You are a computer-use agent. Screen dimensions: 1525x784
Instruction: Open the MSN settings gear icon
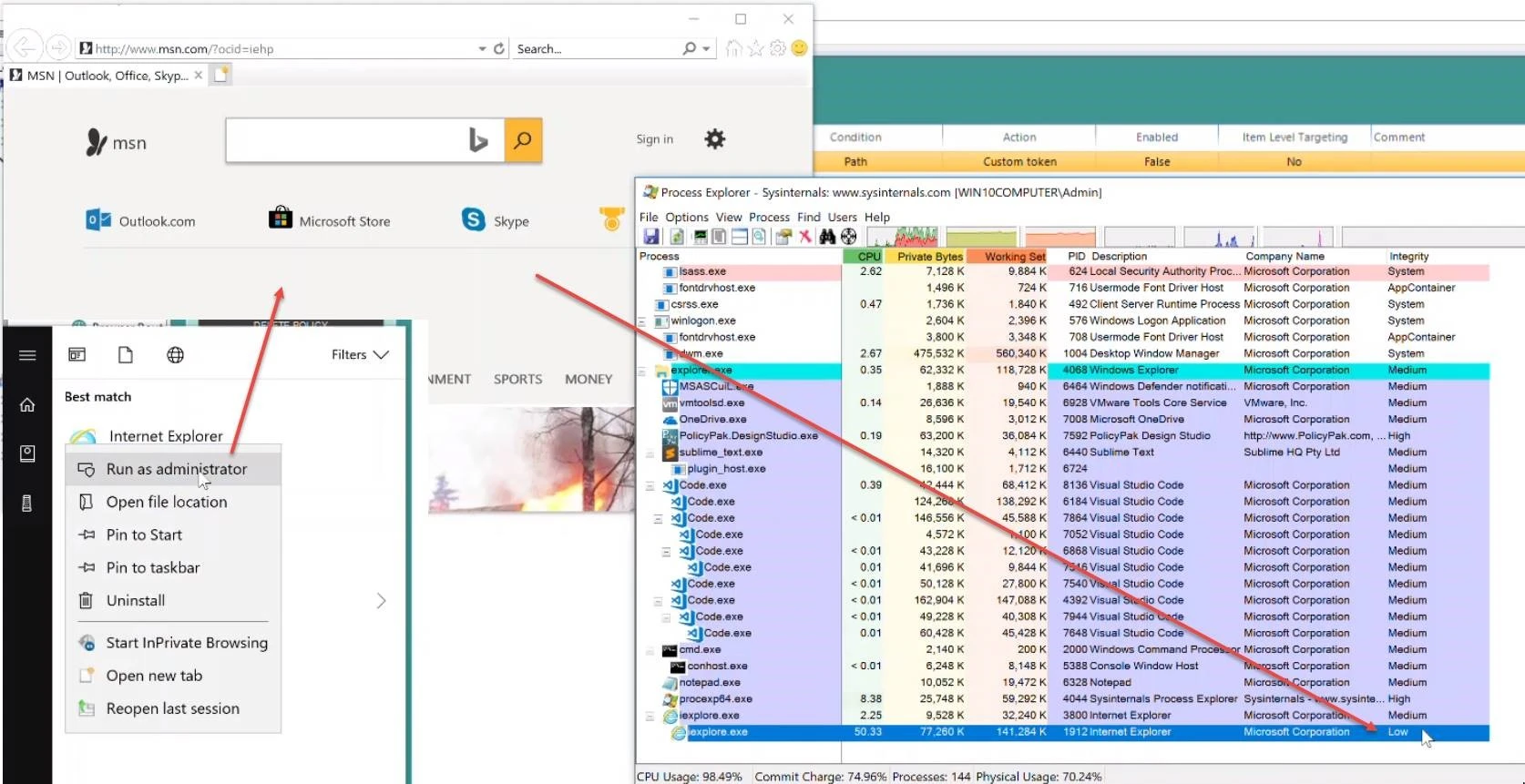click(715, 139)
